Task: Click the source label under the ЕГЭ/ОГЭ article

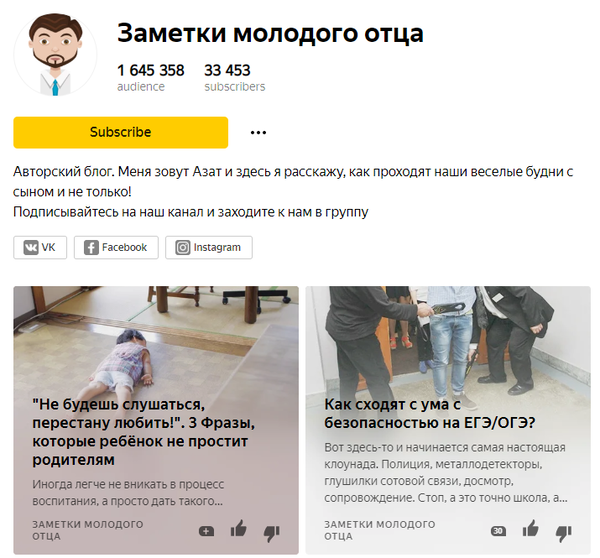Action: 380,530
